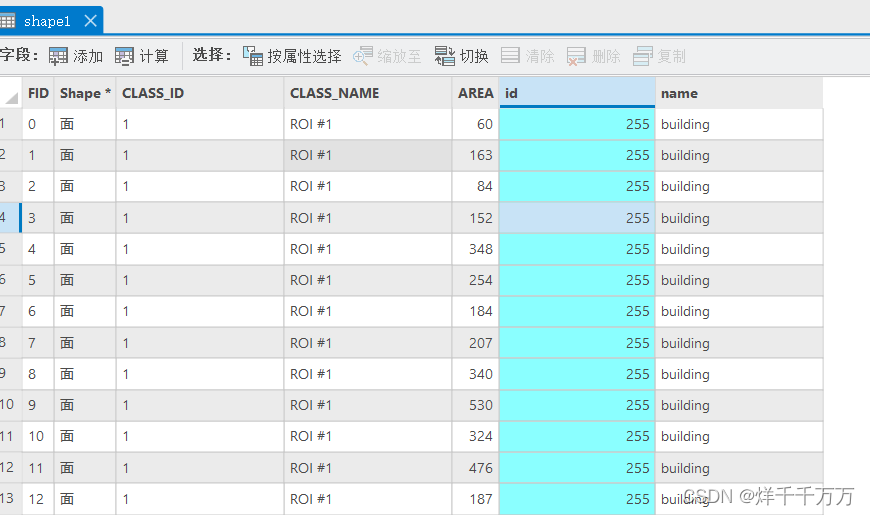Click CLASS_ID cell in FID 6 row
The width and height of the screenshot is (870, 515).
[200, 311]
